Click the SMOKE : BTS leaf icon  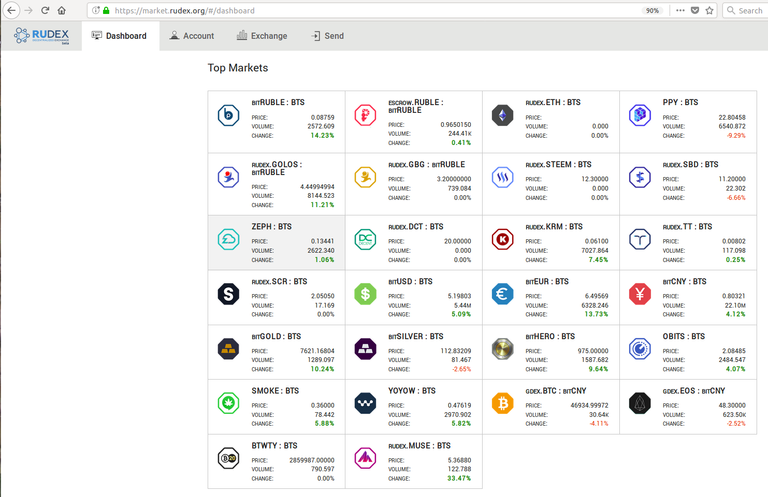tap(228, 403)
